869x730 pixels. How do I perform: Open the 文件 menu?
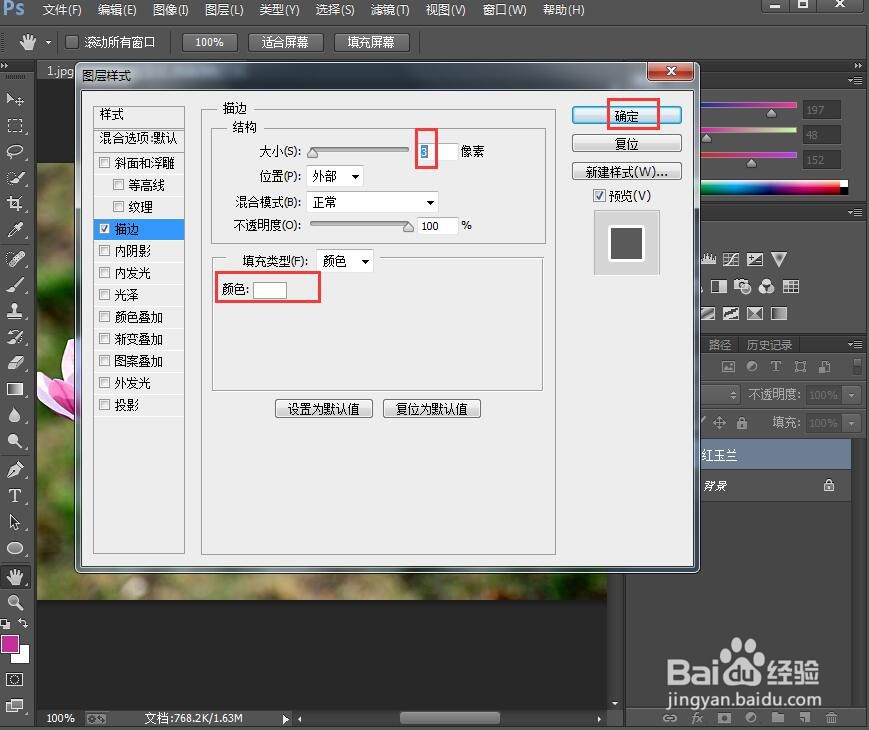click(62, 10)
